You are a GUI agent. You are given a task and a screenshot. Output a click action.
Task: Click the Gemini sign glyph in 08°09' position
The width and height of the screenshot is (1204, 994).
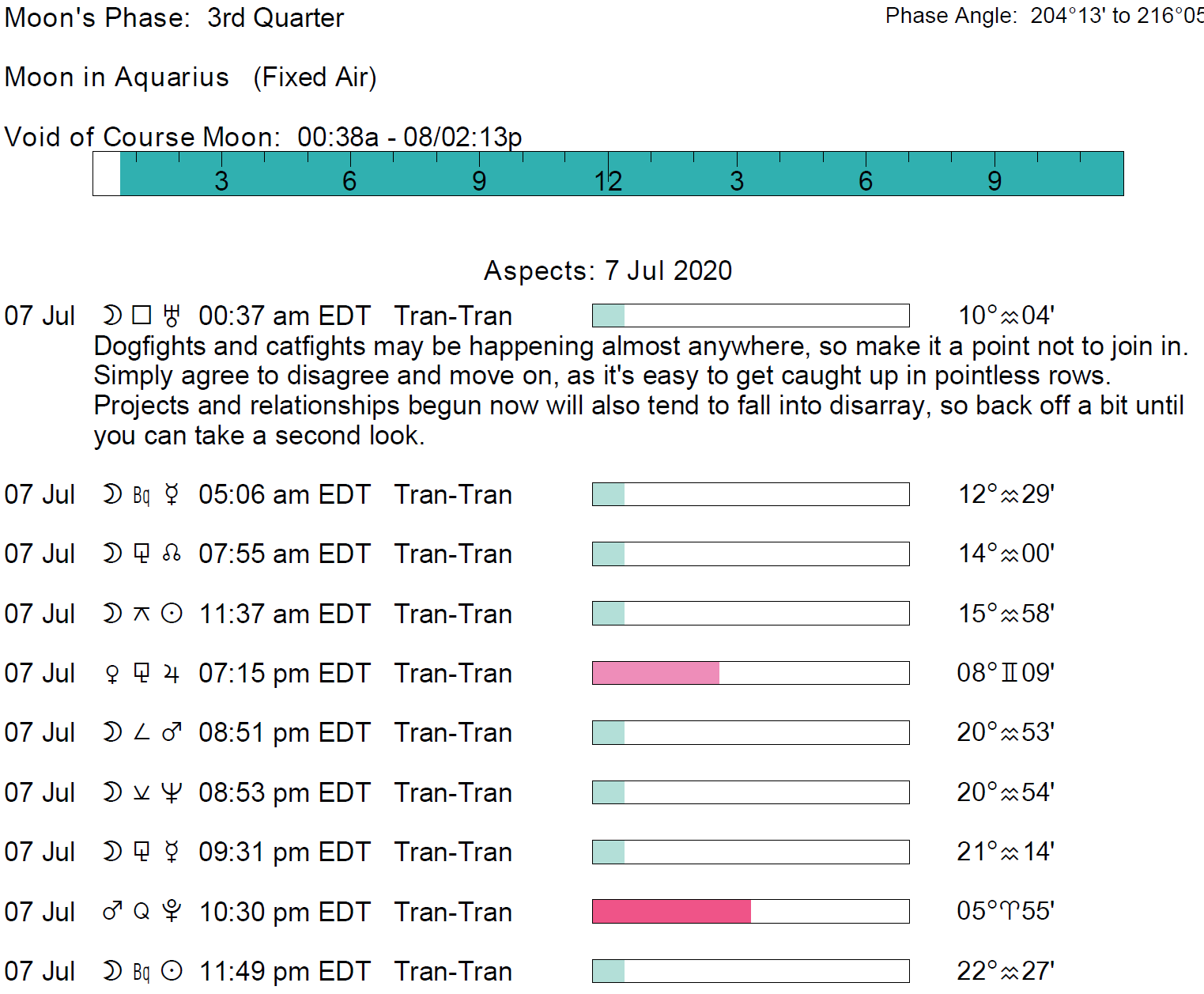[1010, 673]
